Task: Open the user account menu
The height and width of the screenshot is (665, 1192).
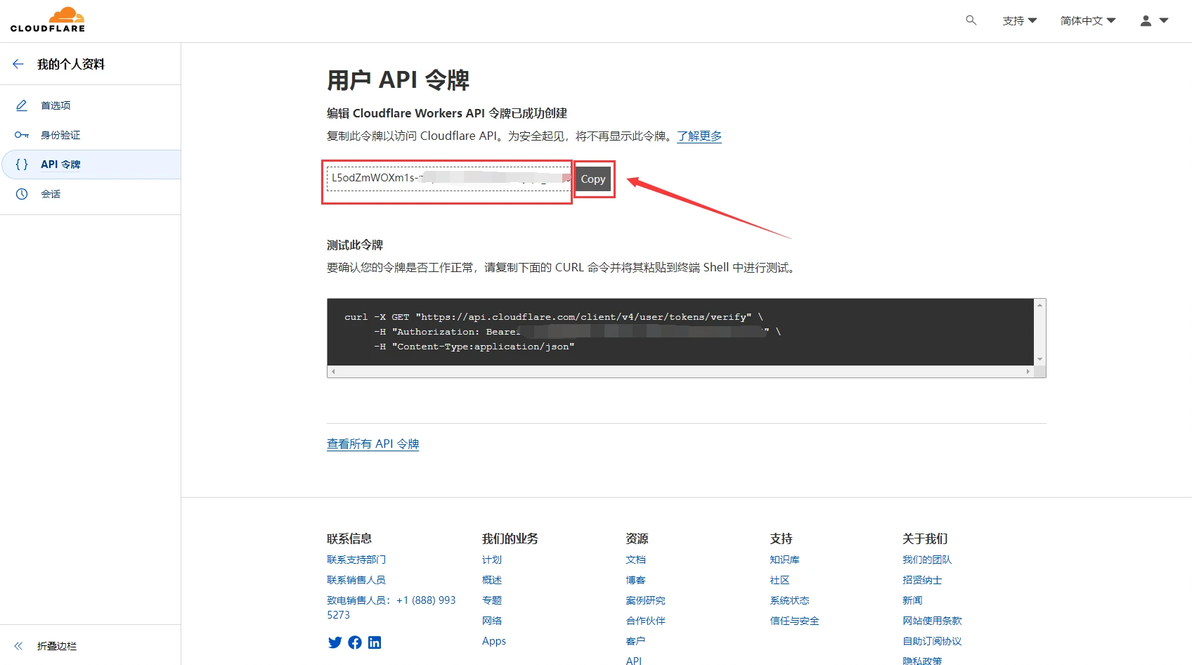Action: pos(1153,21)
